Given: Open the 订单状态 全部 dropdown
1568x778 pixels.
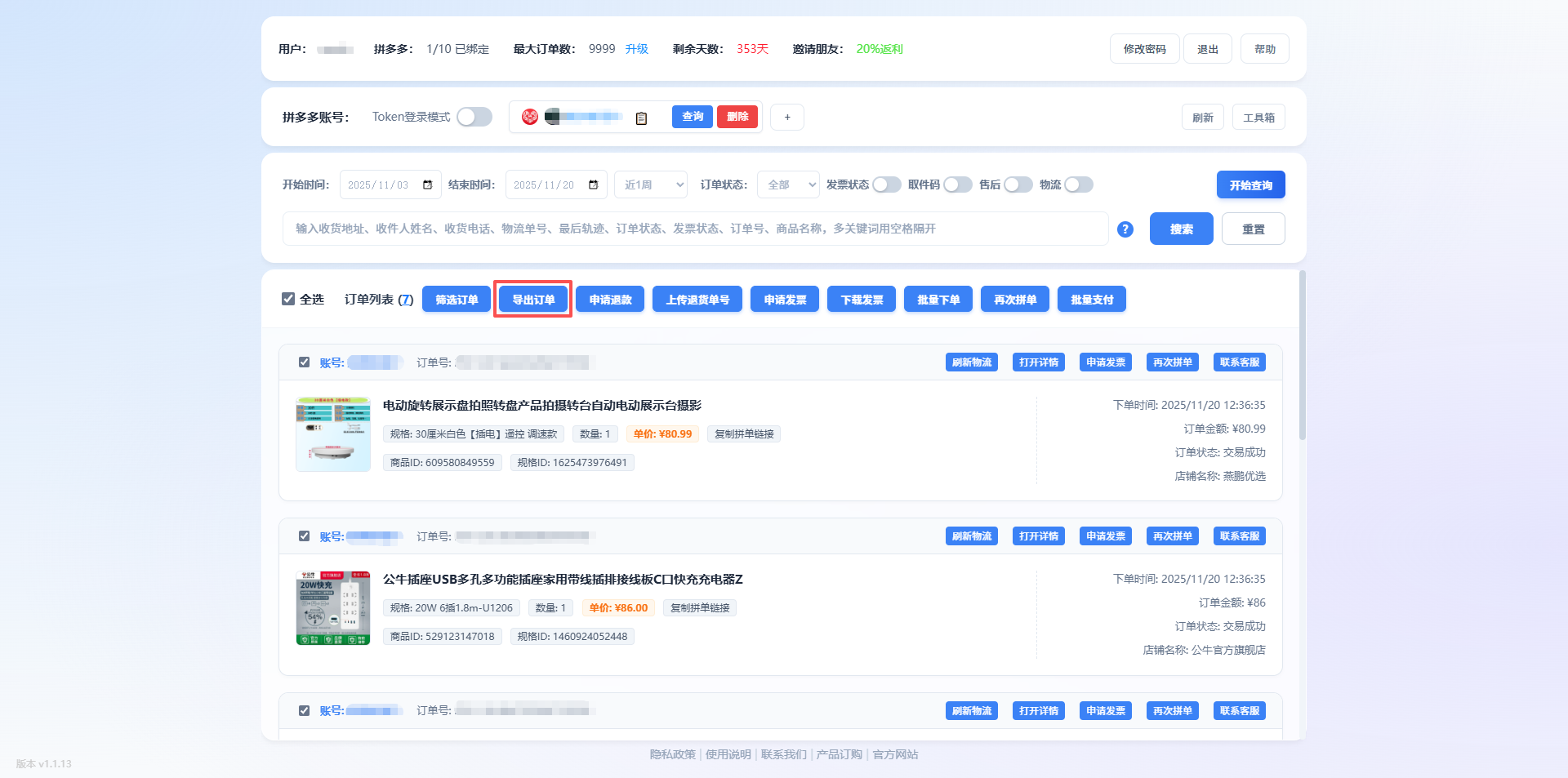Looking at the screenshot, I should click(788, 185).
